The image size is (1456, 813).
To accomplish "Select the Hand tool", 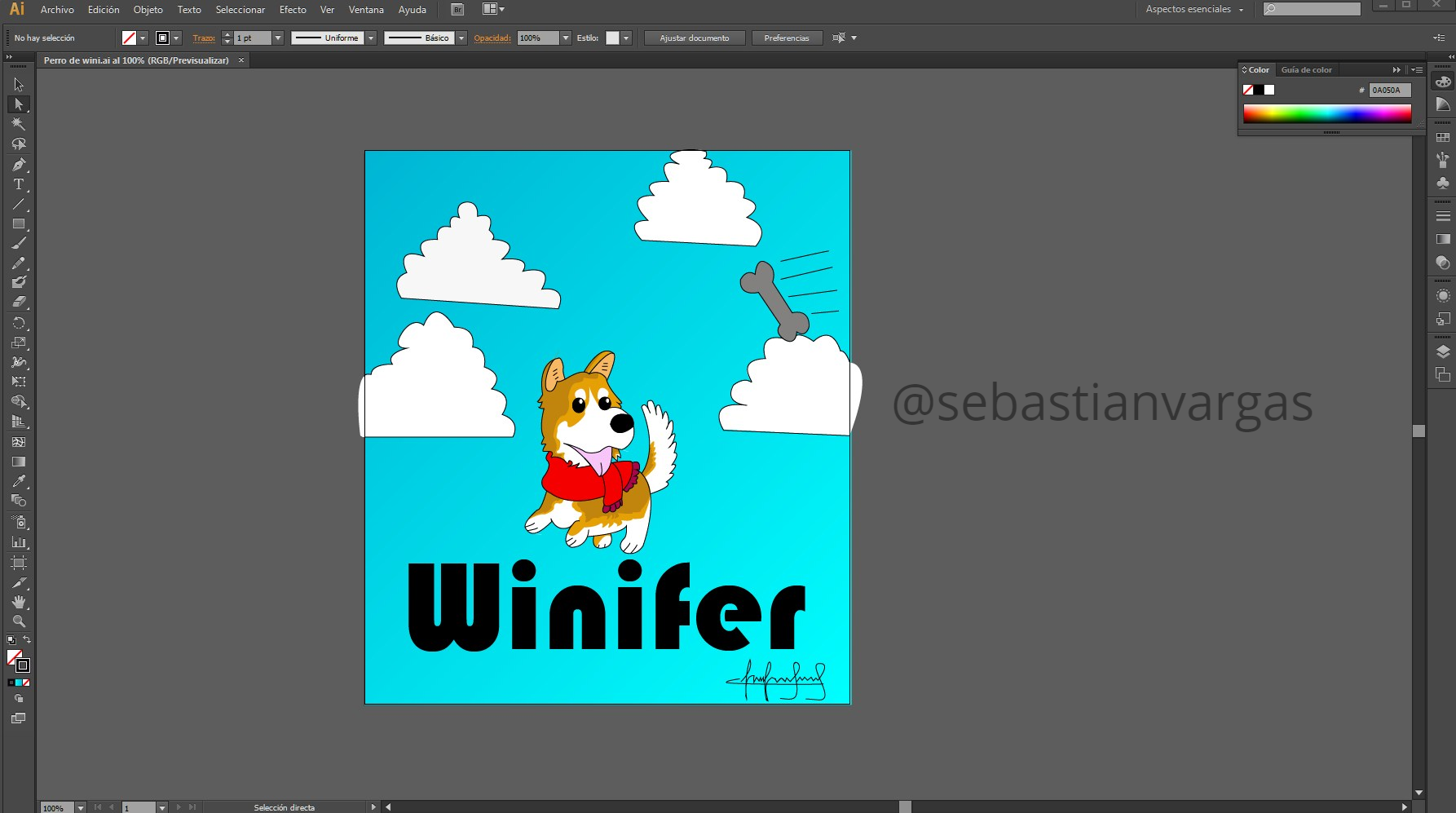I will pos(19,602).
